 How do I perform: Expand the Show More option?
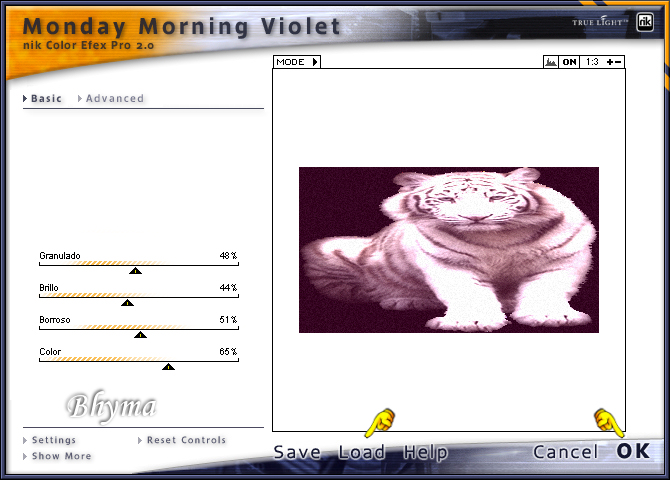pyautogui.click(x=57, y=456)
